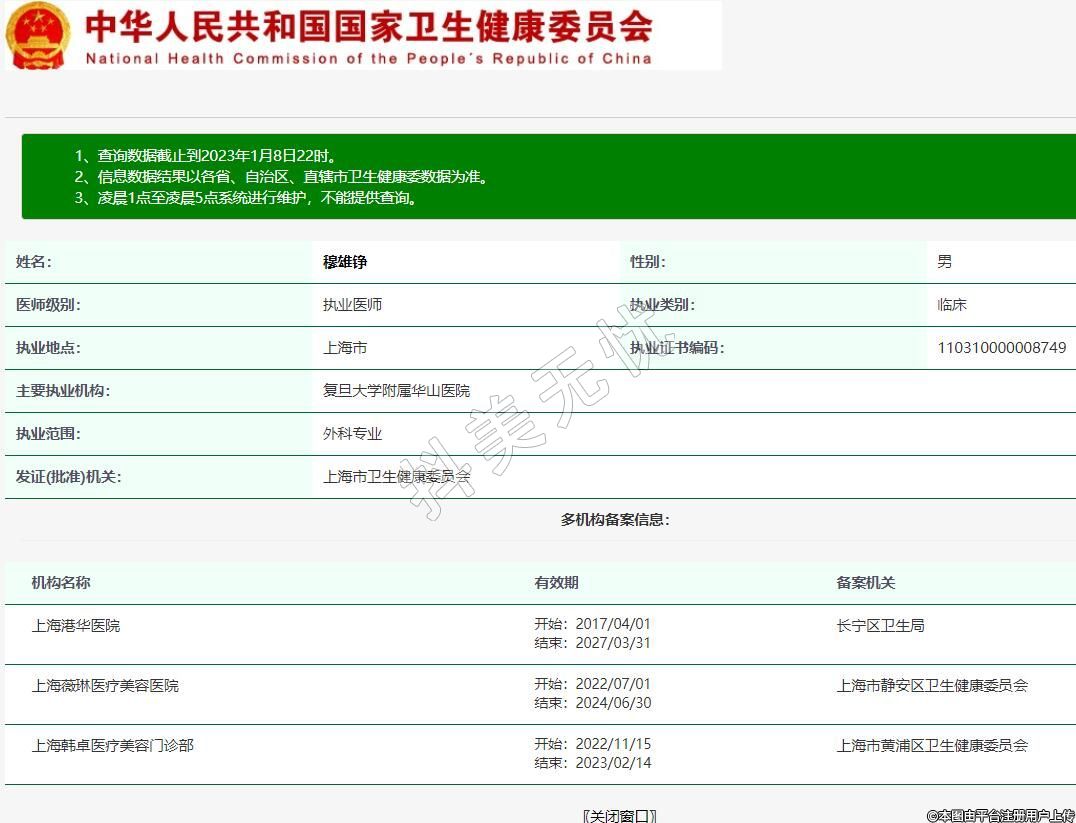This screenshot has width=1076, height=823.
Task: Click the 上海市静安区卫生健康委员会 filing authority cell
Action: (x=932, y=686)
